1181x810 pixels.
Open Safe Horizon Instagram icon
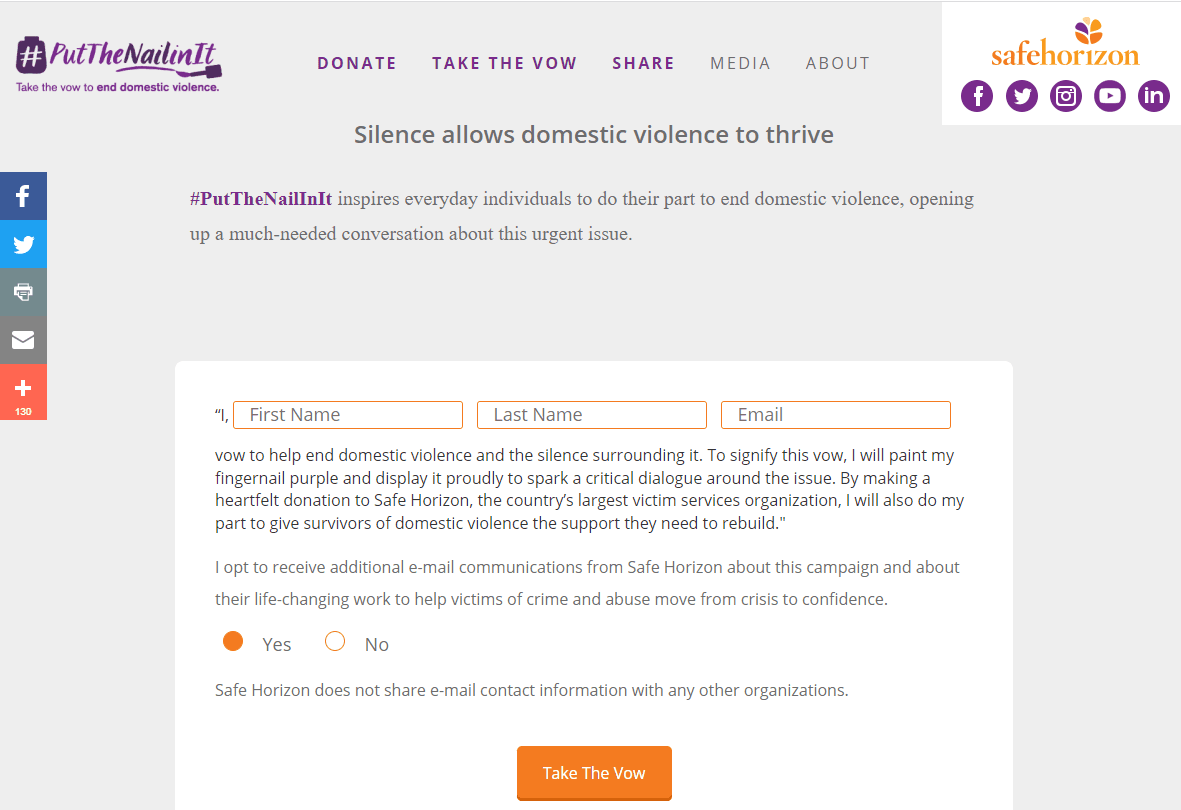(1066, 96)
